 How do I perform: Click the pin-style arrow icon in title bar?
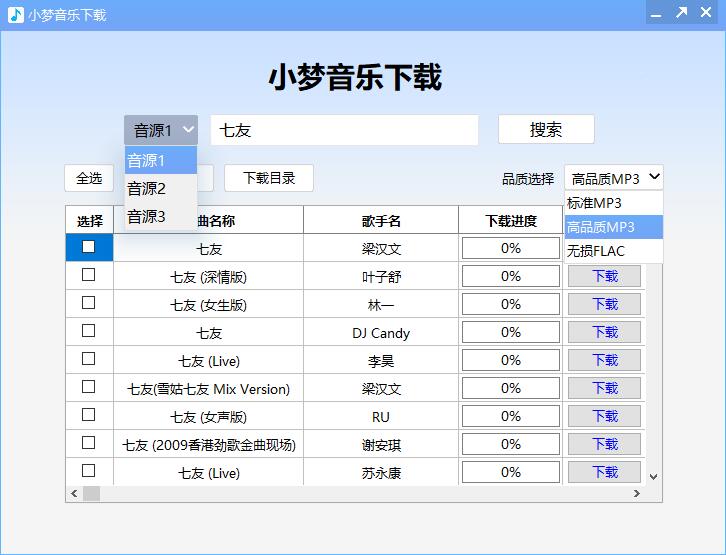click(681, 13)
